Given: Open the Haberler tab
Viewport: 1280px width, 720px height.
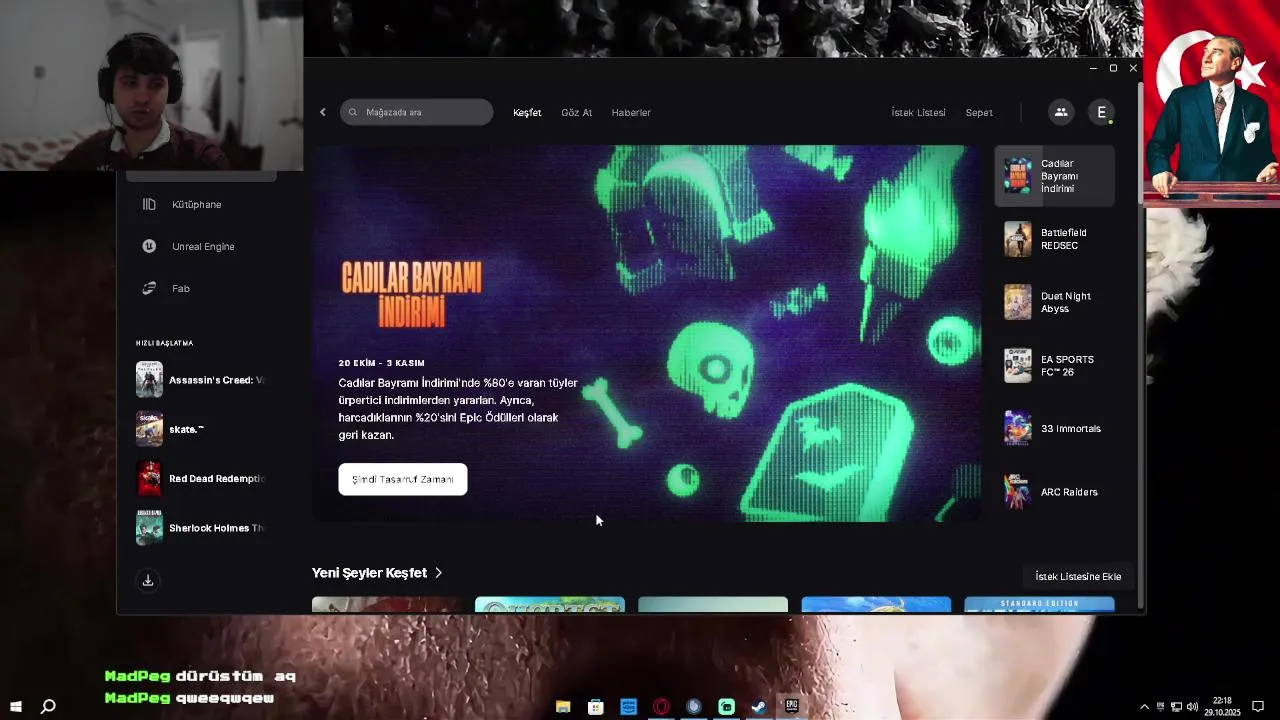Looking at the screenshot, I should 631,113.
